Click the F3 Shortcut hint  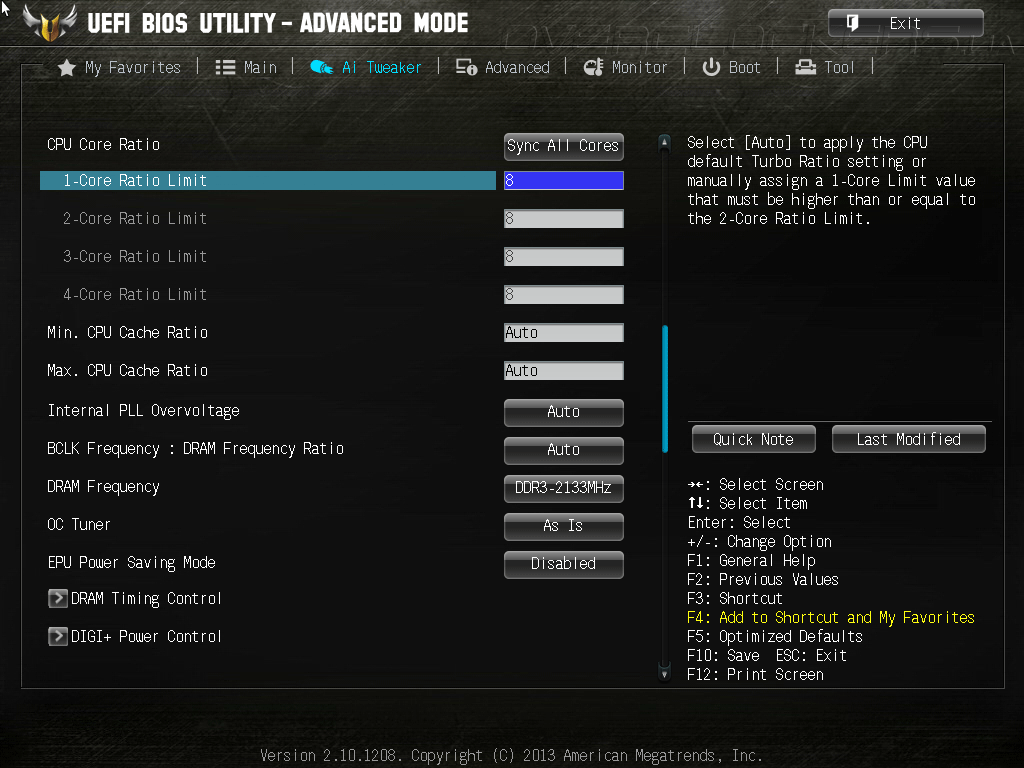[735, 598]
